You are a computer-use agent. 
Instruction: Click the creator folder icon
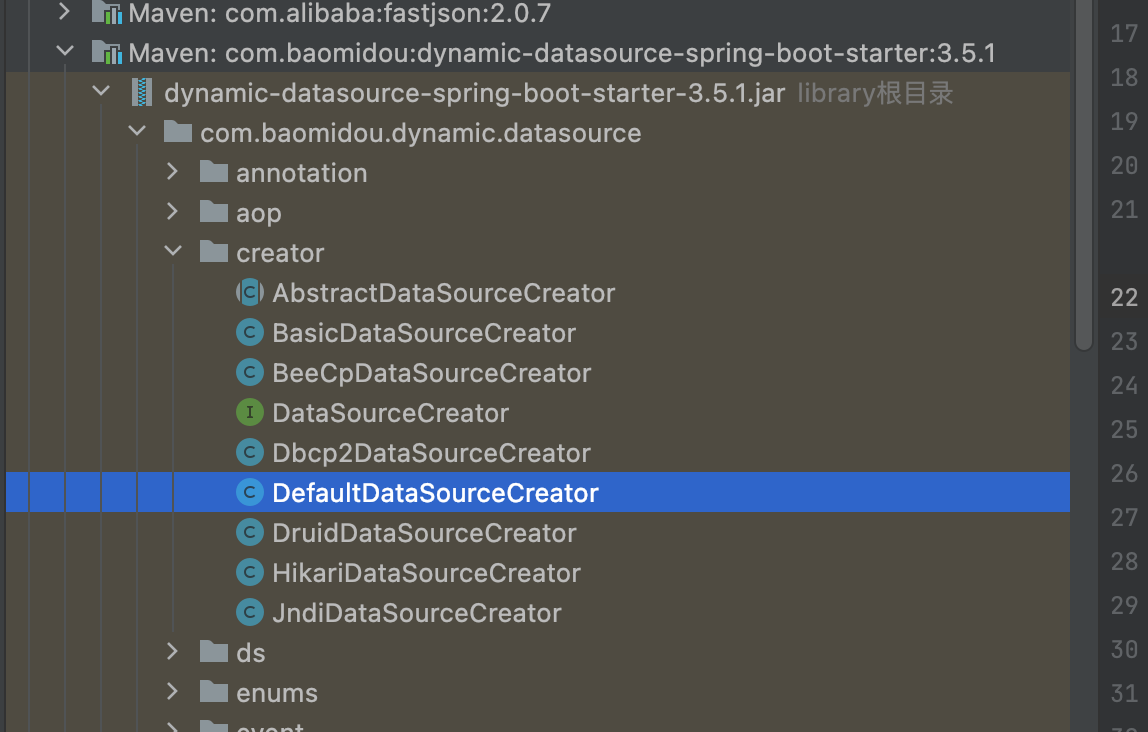click(x=214, y=252)
